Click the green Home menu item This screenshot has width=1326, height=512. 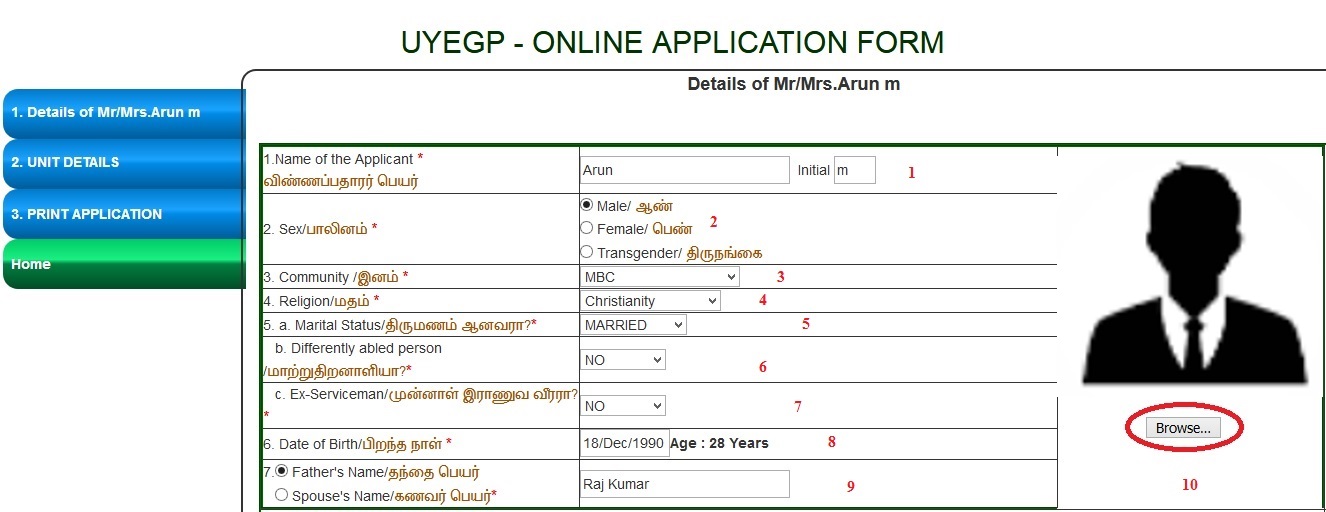122,264
